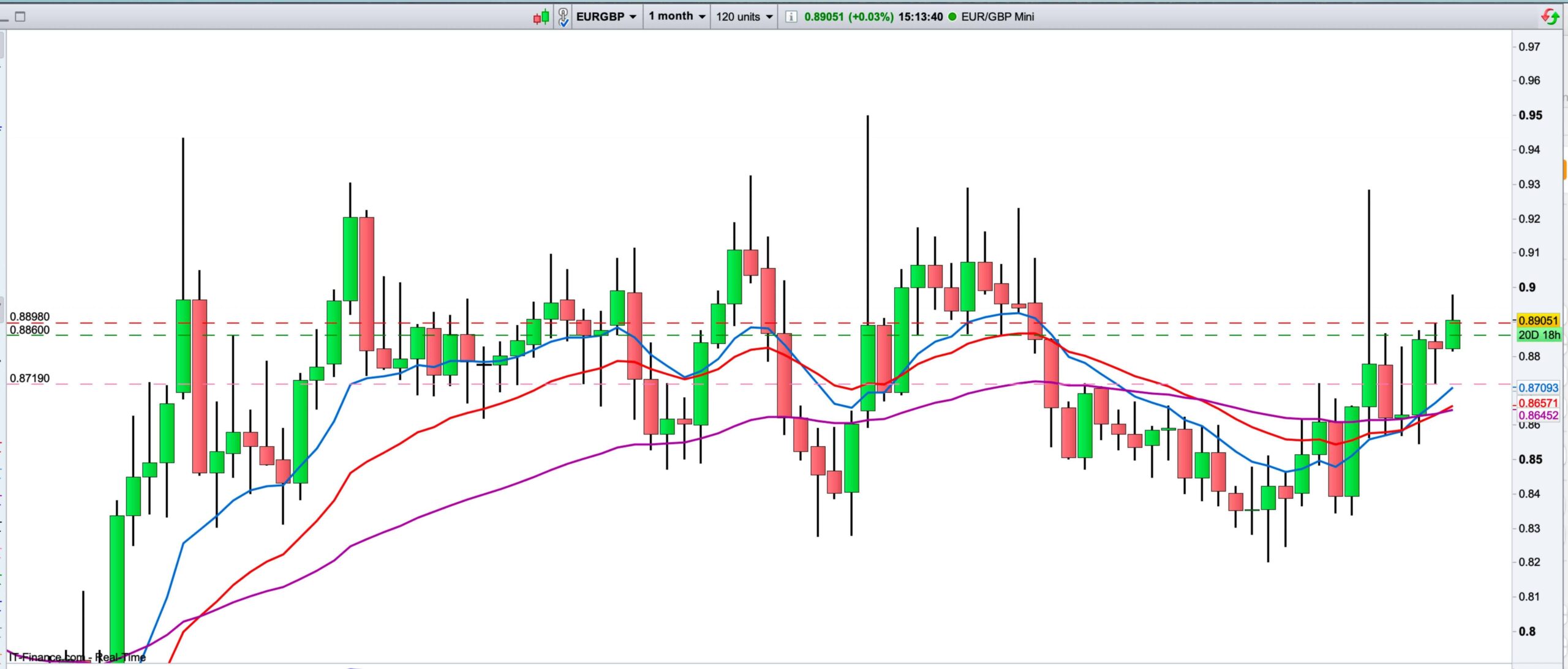Expand the 1 month timeframe dropdown
The width and height of the screenshot is (1568, 669).
pos(677,17)
